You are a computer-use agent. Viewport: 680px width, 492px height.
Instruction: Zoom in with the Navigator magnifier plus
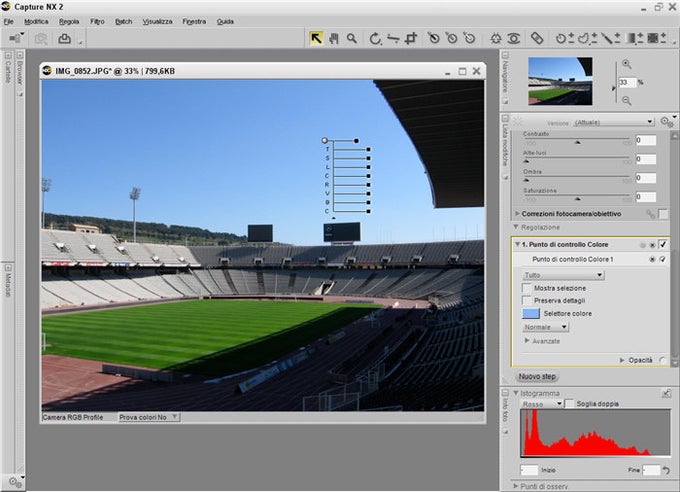(627, 64)
